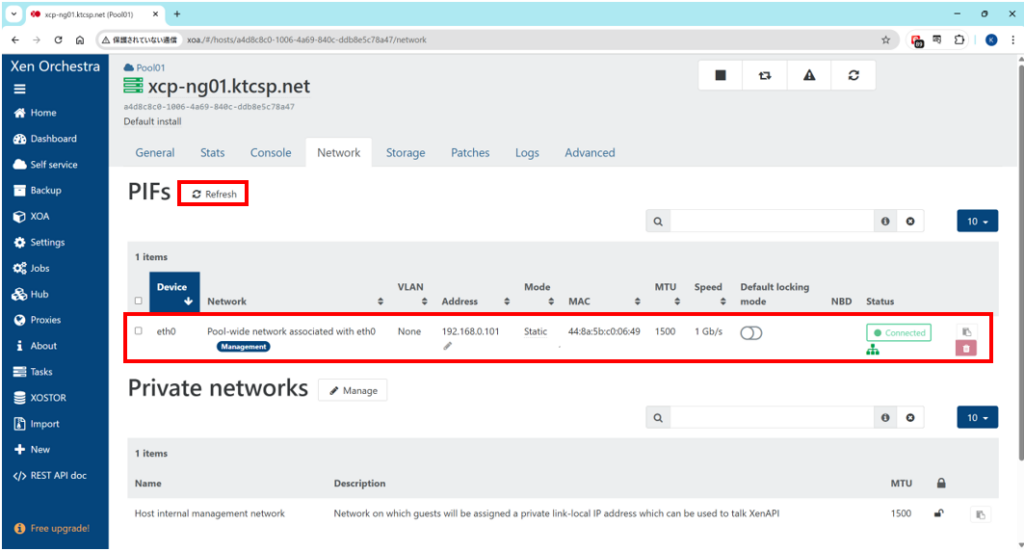Collapse sidebar using hamburger menu icon
Viewport: 1024px width, 551px height.
20,89
